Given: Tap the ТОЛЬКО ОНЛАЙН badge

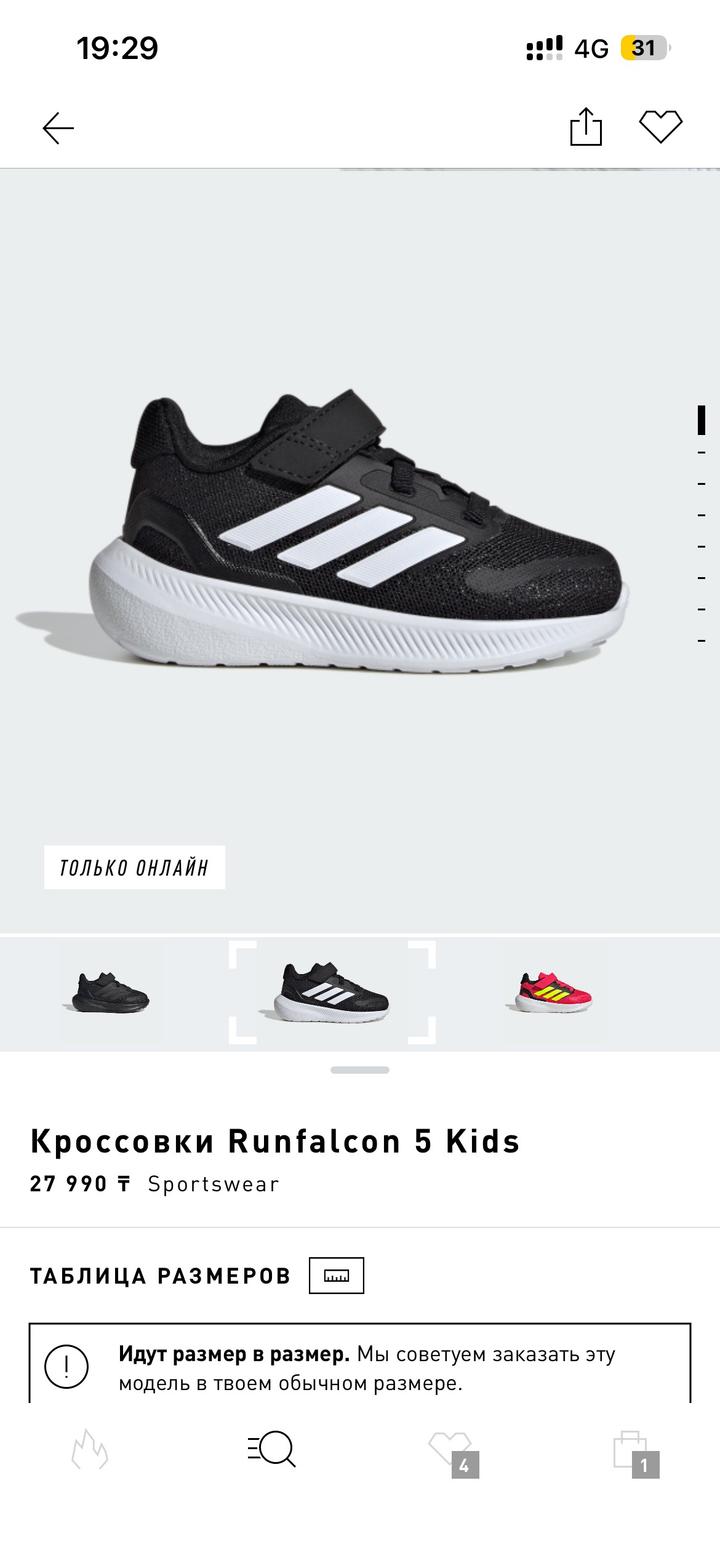Looking at the screenshot, I should (x=134, y=867).
